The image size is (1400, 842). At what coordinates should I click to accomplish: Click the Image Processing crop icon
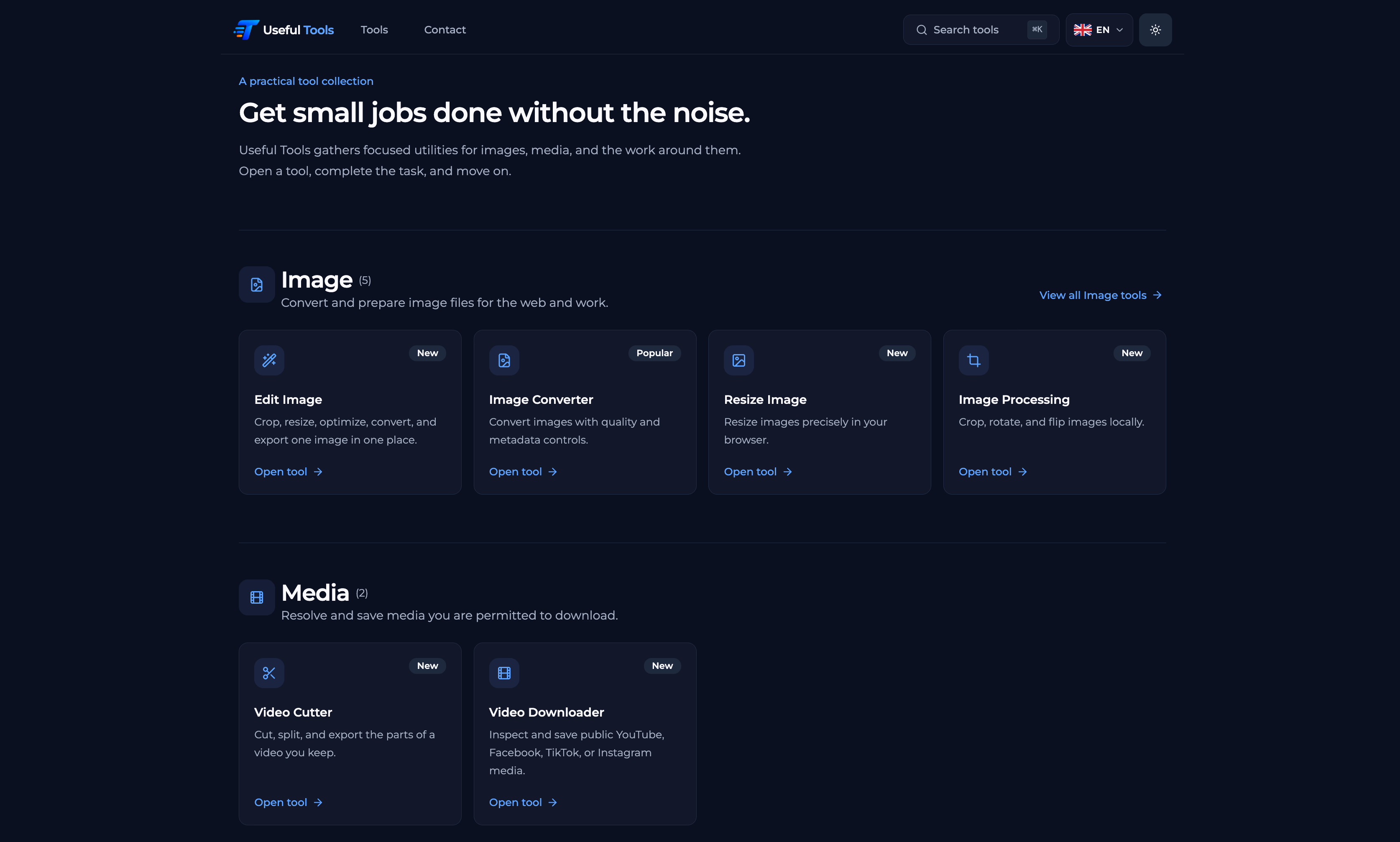pos(974,360)
